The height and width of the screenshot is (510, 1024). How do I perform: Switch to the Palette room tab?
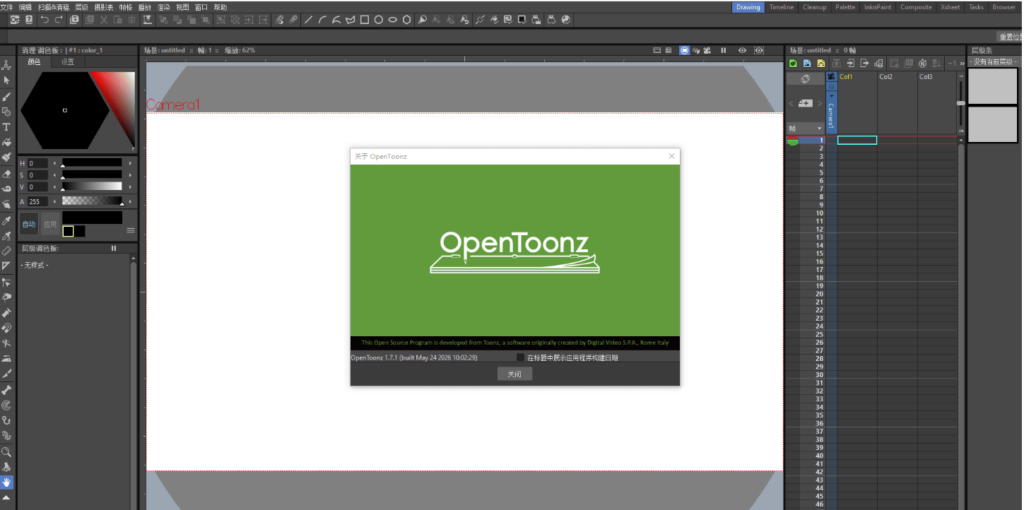(845, 7)
